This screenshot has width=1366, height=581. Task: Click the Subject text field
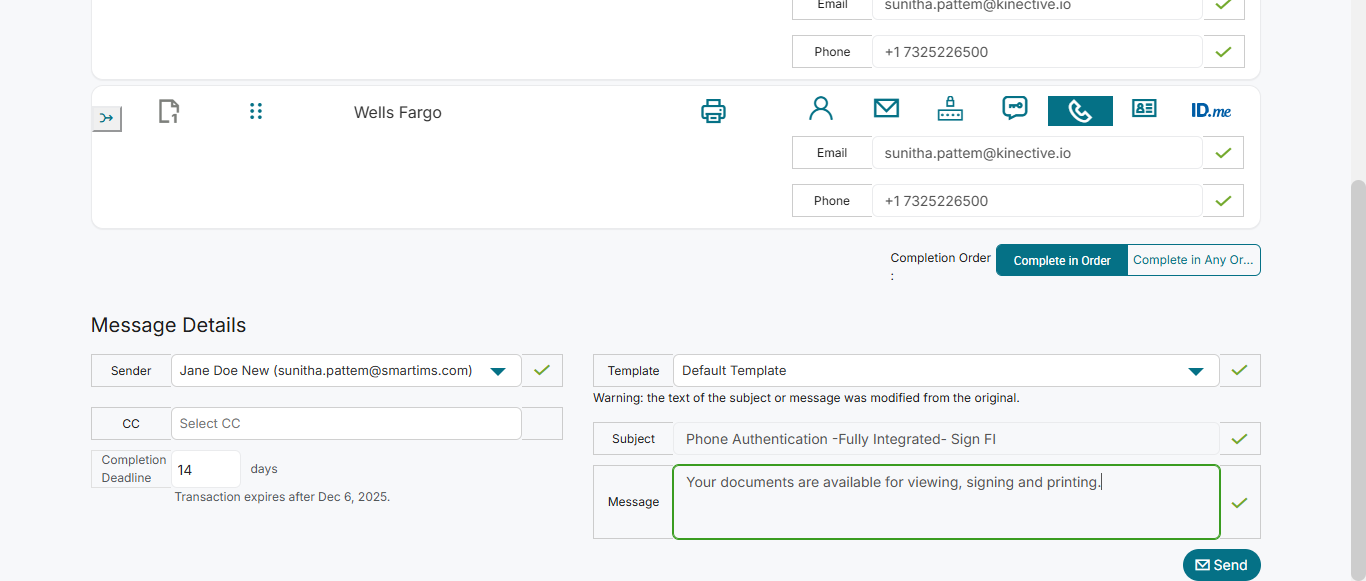point(945,439)
